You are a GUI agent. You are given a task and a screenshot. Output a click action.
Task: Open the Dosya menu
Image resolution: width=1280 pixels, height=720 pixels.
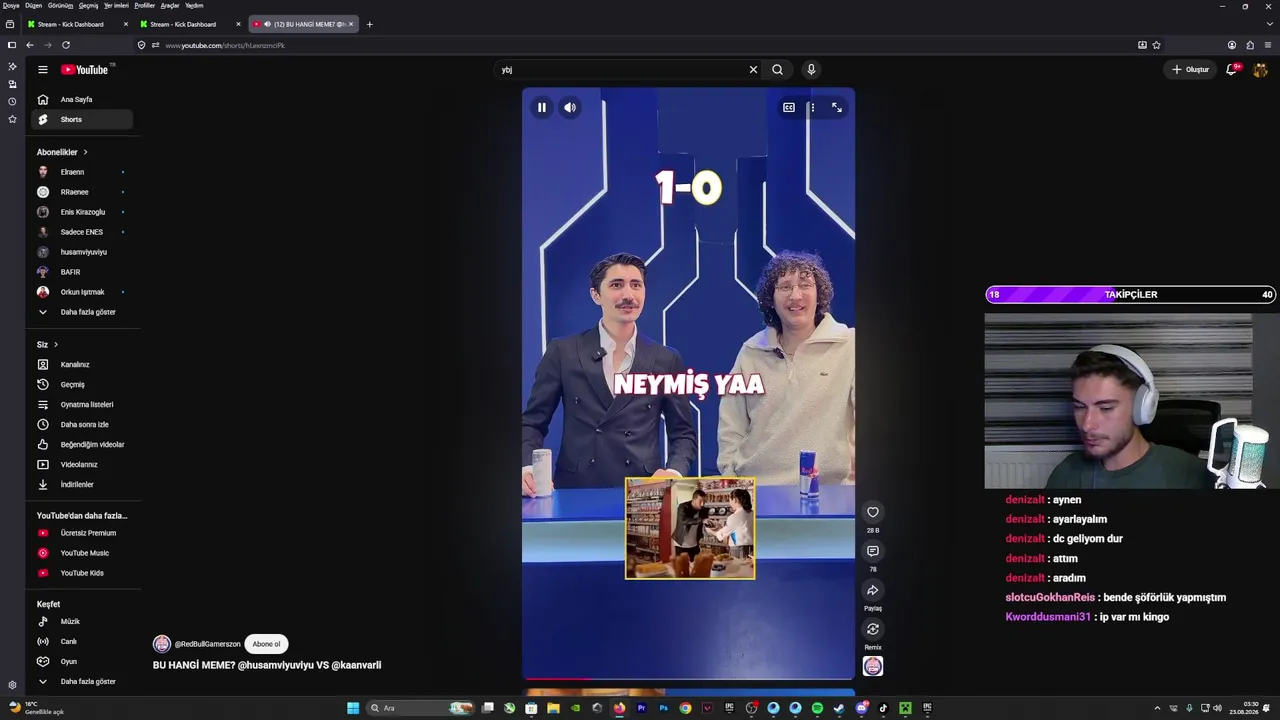point(11,5)
